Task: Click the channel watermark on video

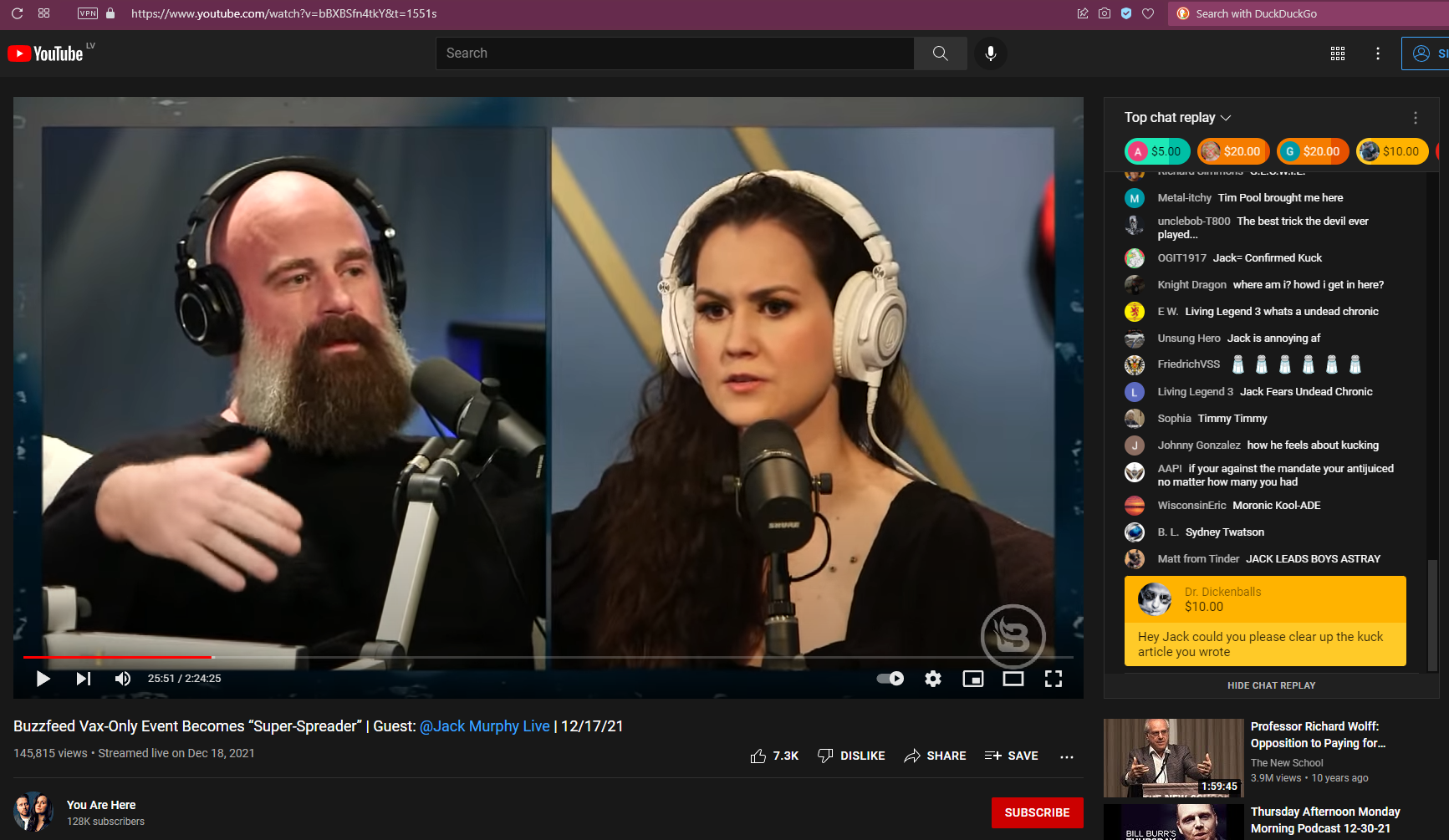Action: click(1013, 637)
